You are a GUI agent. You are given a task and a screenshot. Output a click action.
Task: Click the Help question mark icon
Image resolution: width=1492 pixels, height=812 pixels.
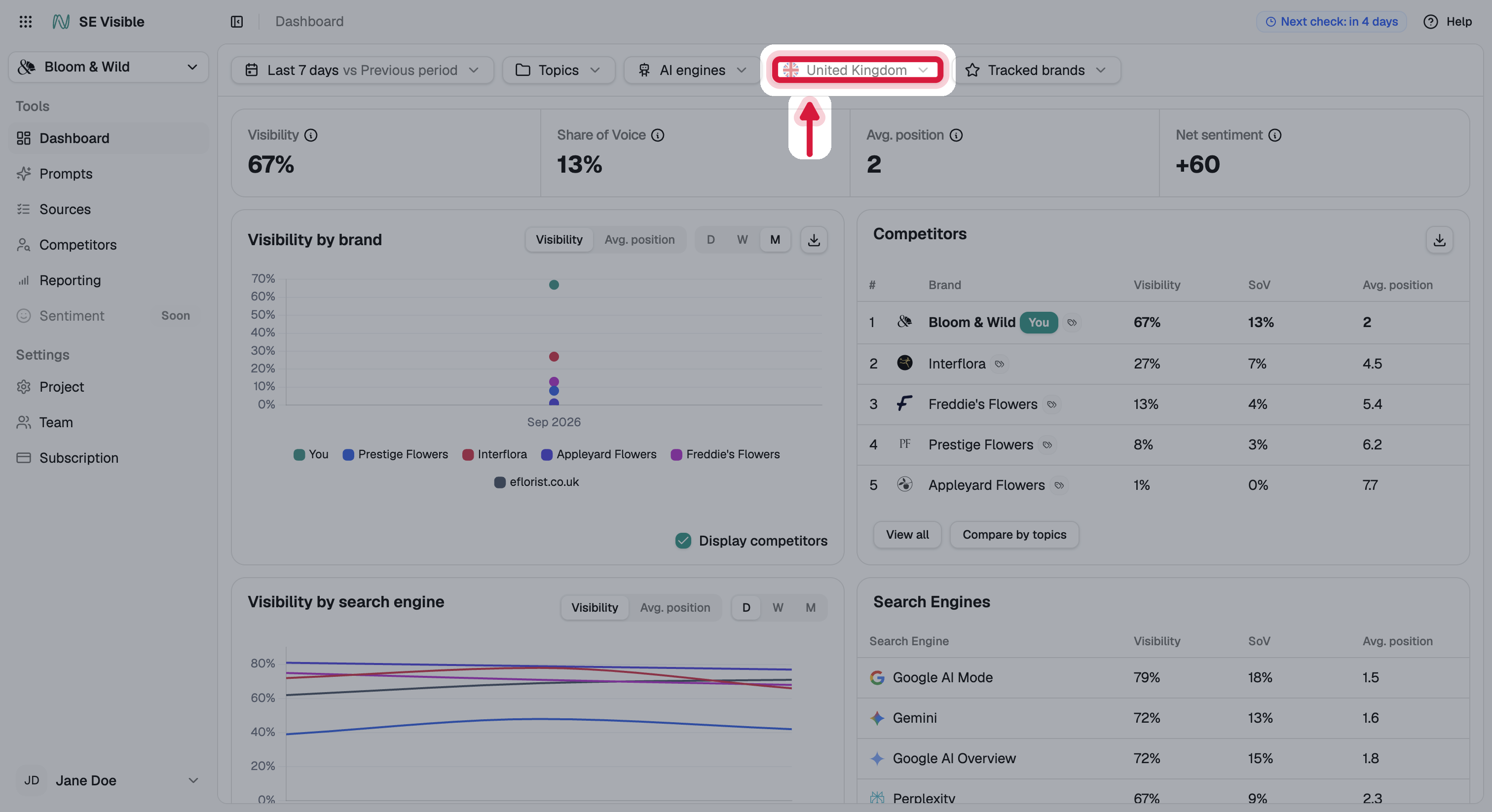pyautogui.click(x=1431, y=21)
